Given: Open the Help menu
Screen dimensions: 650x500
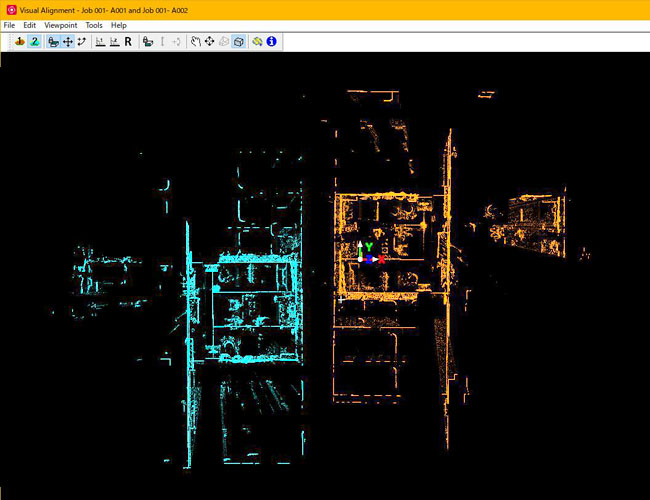Looking at the screenshot, I should point(119,25).
